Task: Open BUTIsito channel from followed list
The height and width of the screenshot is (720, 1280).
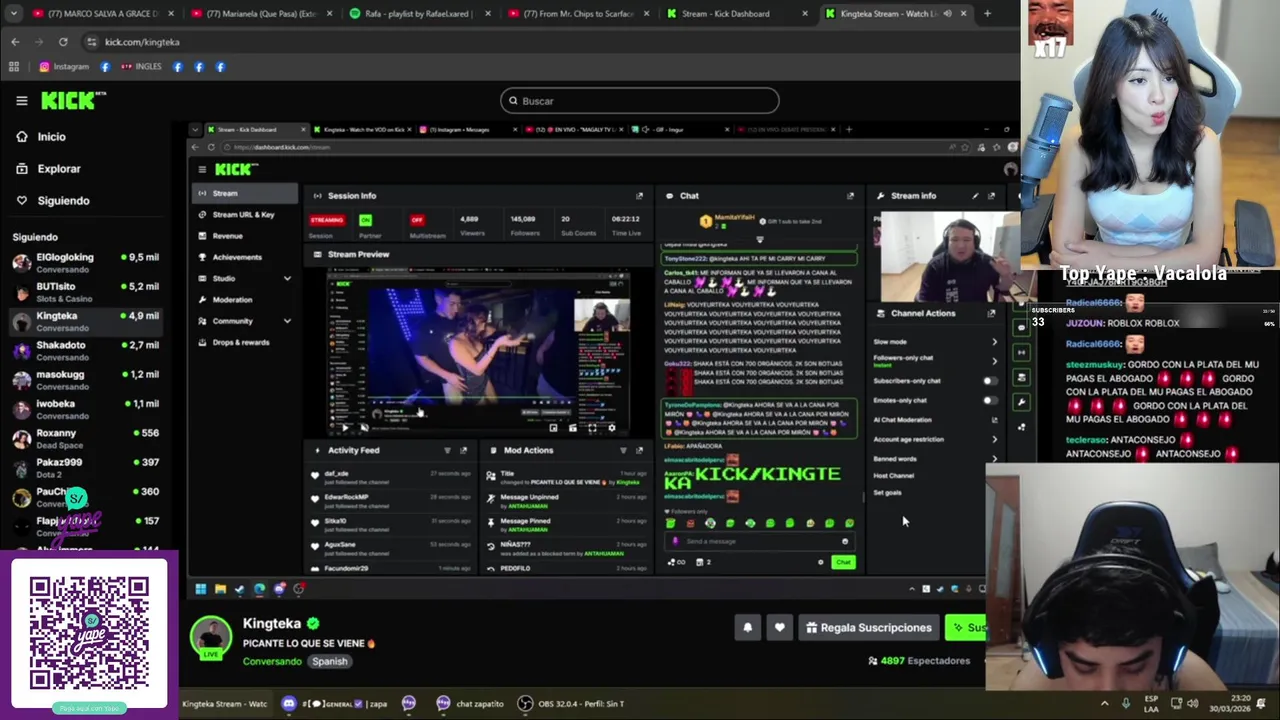Action: [x=85, y=292]
